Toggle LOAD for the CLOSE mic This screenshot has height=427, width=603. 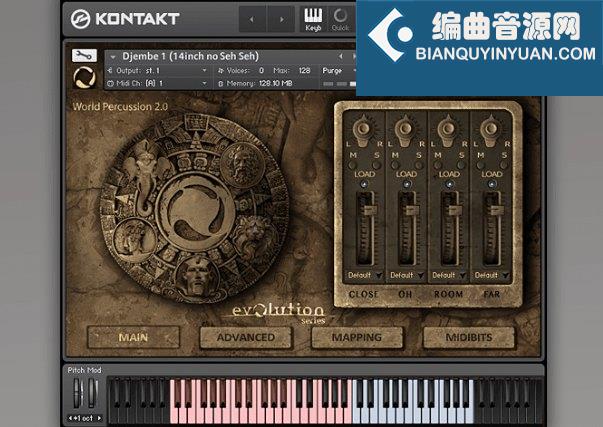click(x=364, y=184)
